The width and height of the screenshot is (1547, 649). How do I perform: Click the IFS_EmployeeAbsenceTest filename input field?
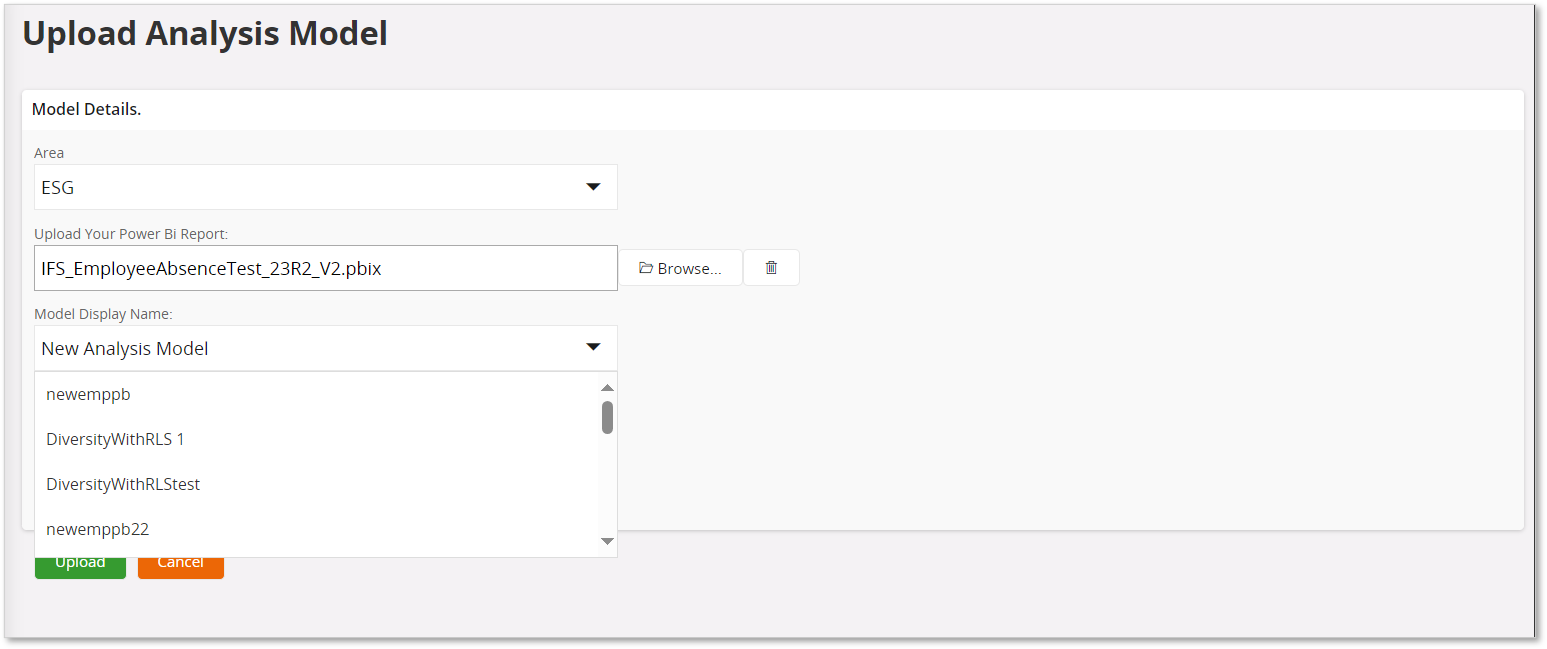[326, 267]
